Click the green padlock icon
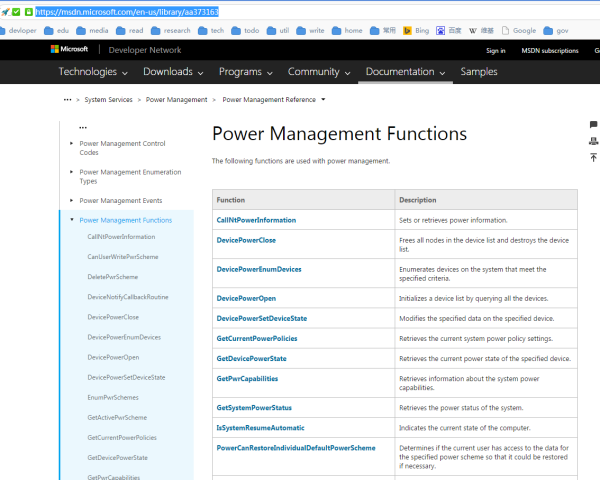 29,12
